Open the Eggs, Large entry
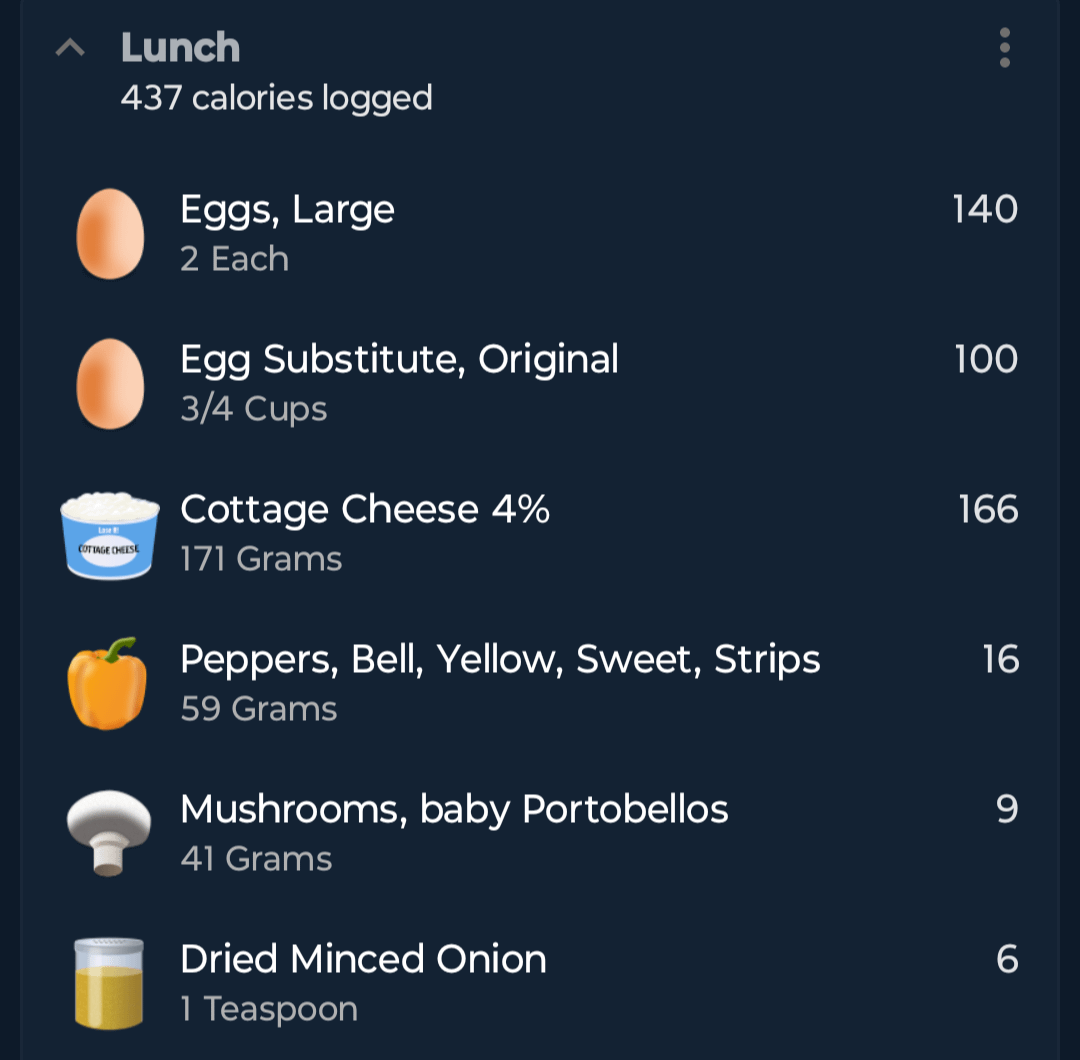Image resolution: width=1080 pixels, height=1060 pixels. [540, 233]
